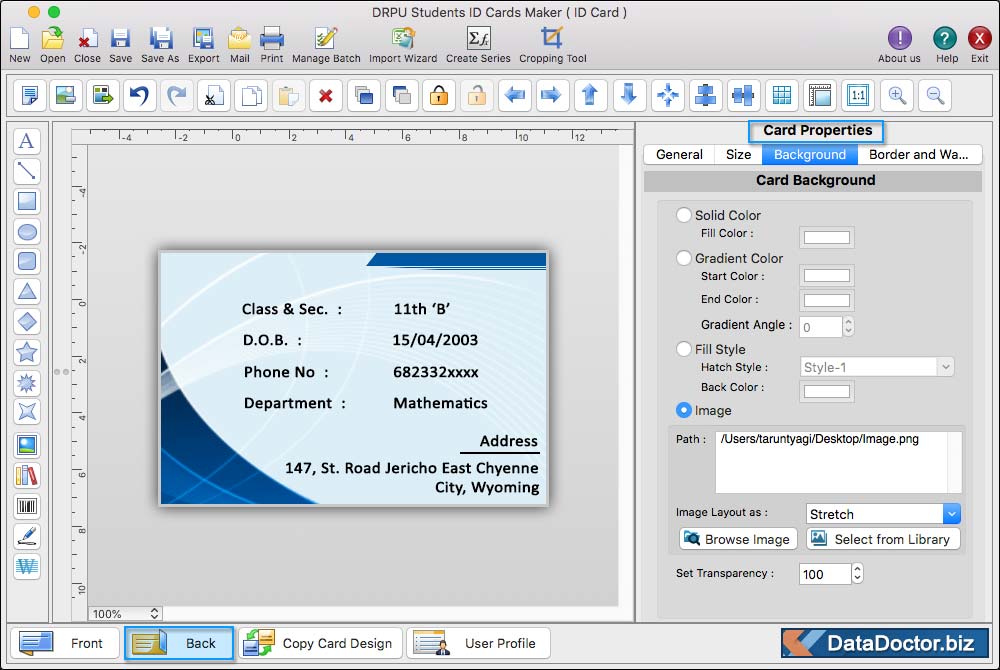Show the Back side of card

tap(179, 643)
